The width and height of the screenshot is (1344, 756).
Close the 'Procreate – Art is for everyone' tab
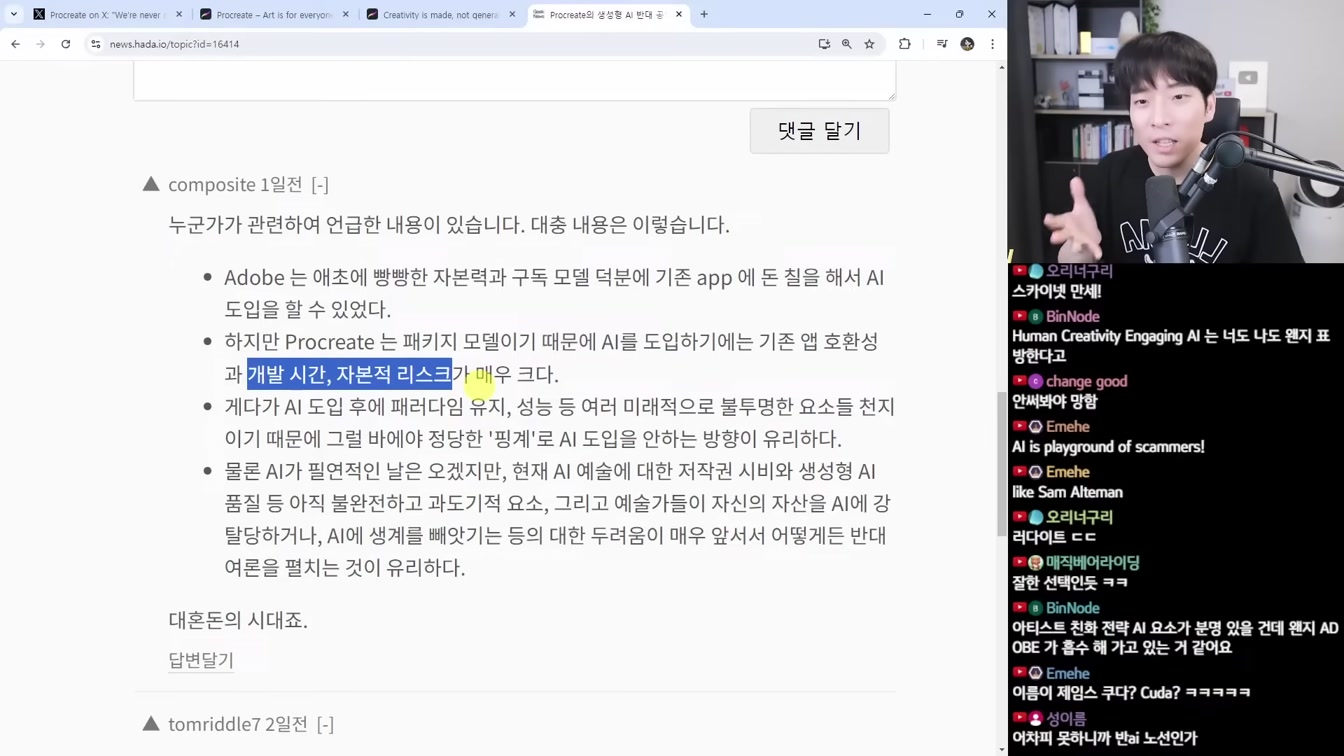[346, 15]
